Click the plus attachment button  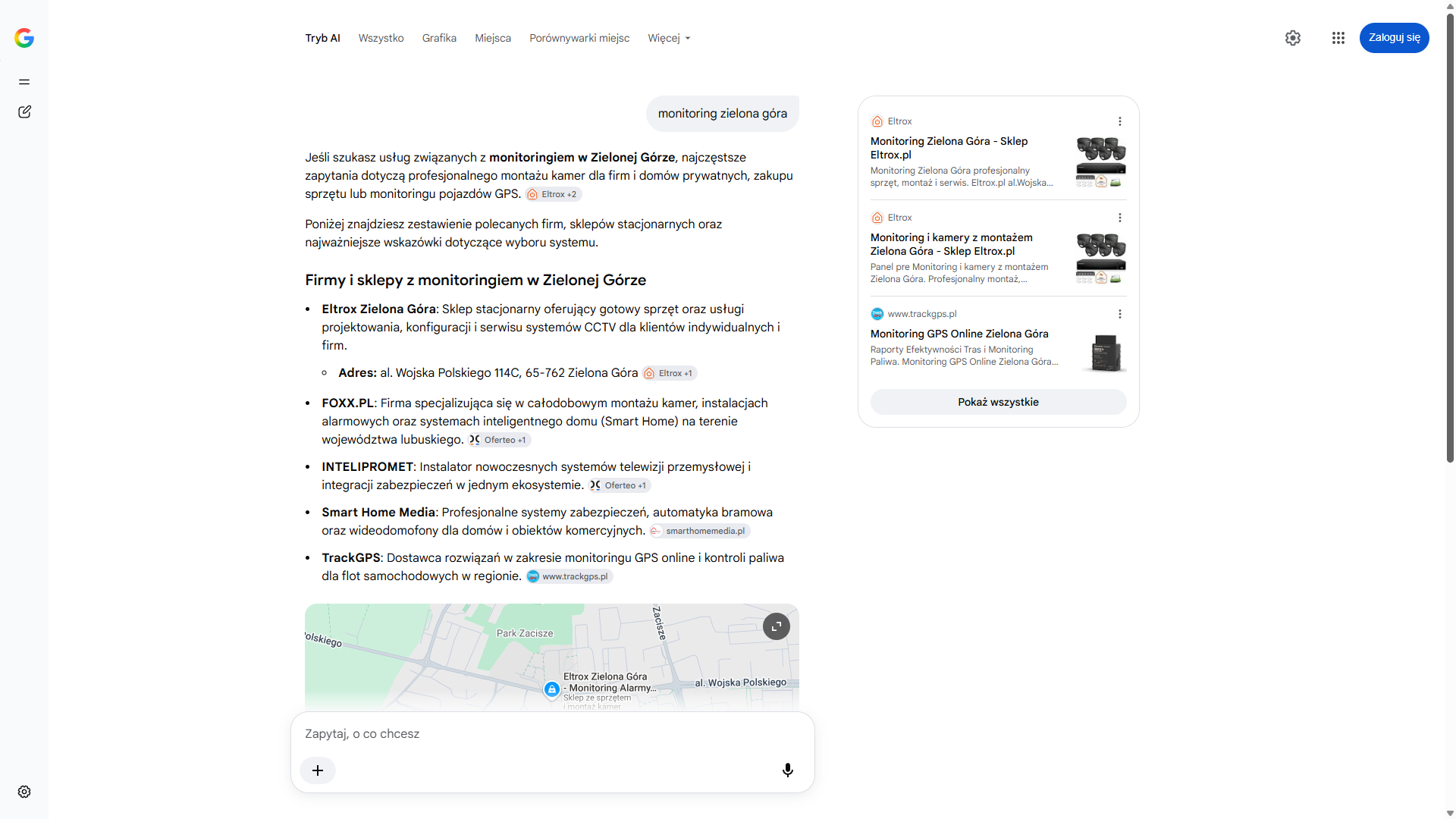pos(318,770)
